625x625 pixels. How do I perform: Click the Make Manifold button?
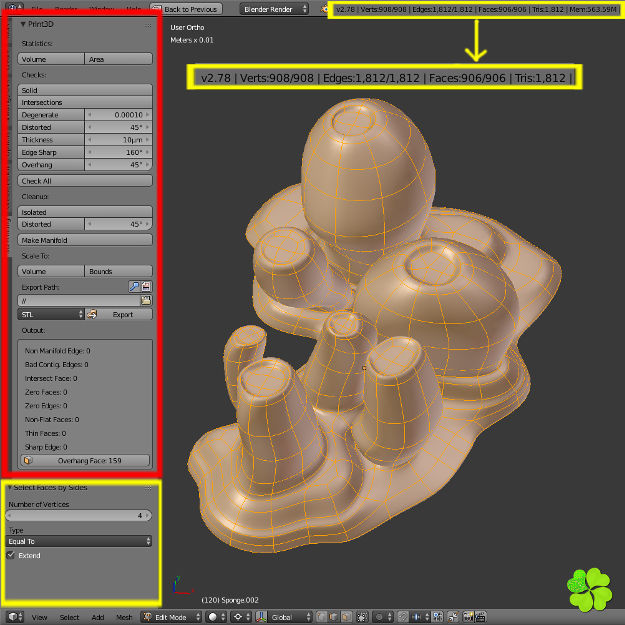pyautogui.click(x=85, y=240)
